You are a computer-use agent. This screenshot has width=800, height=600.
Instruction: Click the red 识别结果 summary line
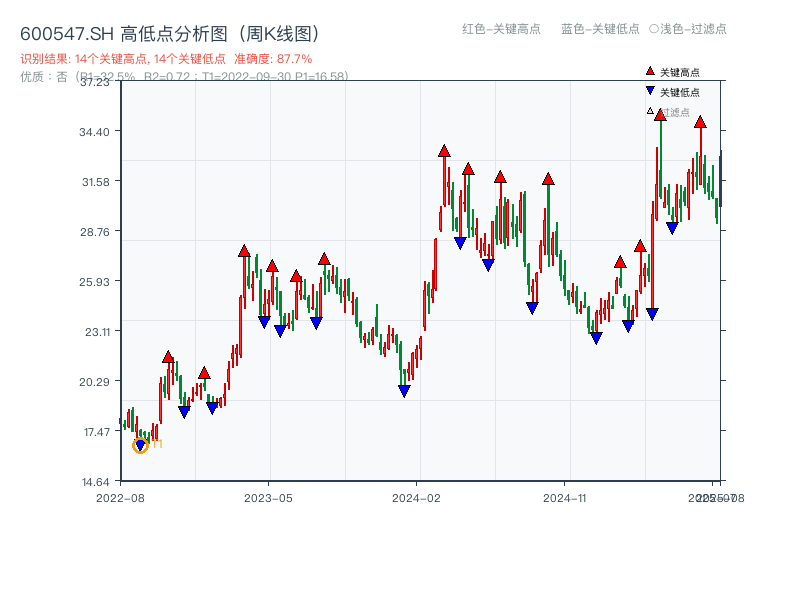coord(166,59)
